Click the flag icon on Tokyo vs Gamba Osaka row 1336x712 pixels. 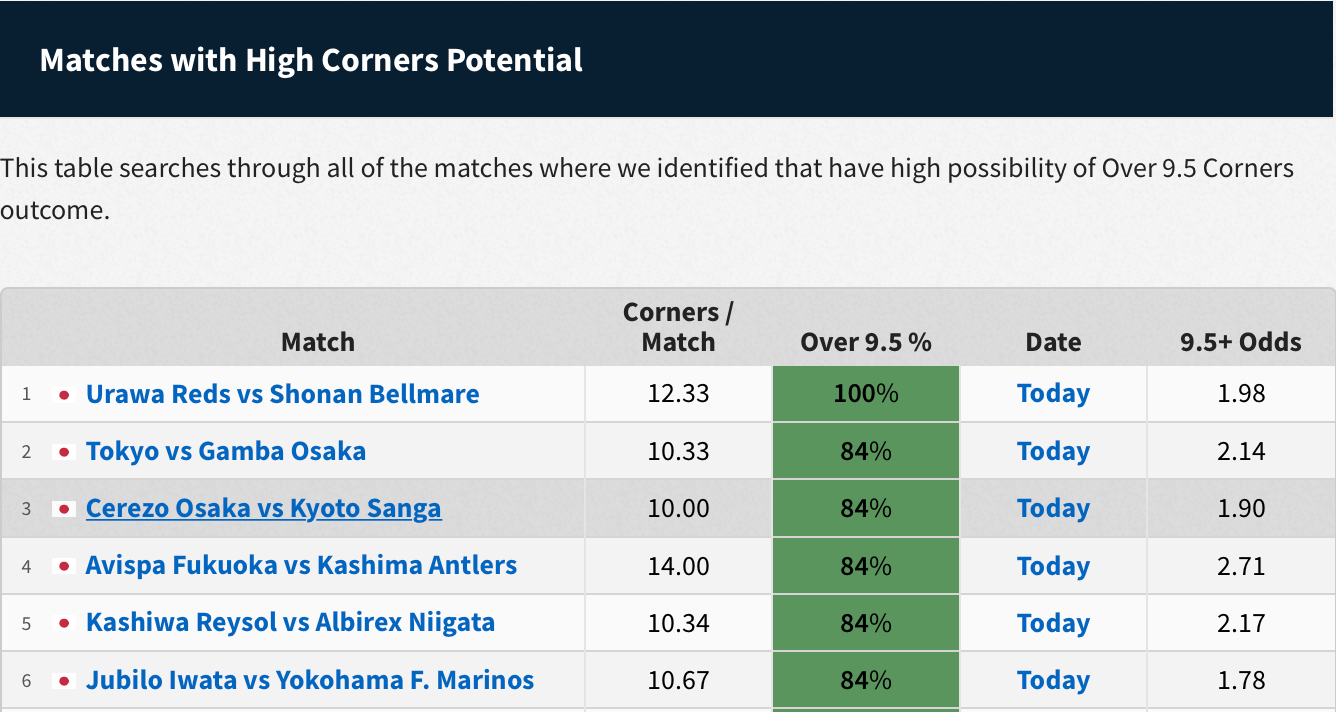click(64, 451)
